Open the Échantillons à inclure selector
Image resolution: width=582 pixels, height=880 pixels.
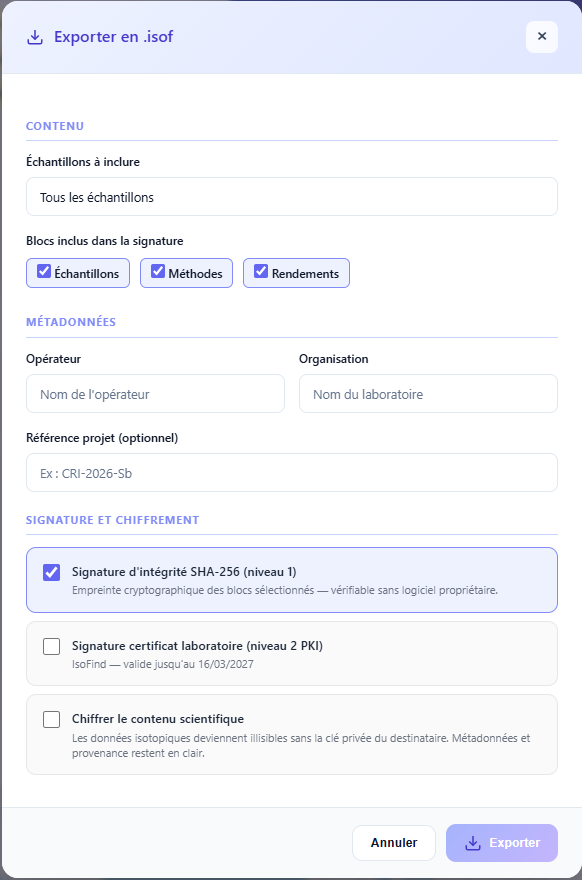click(x=291, y=196)
